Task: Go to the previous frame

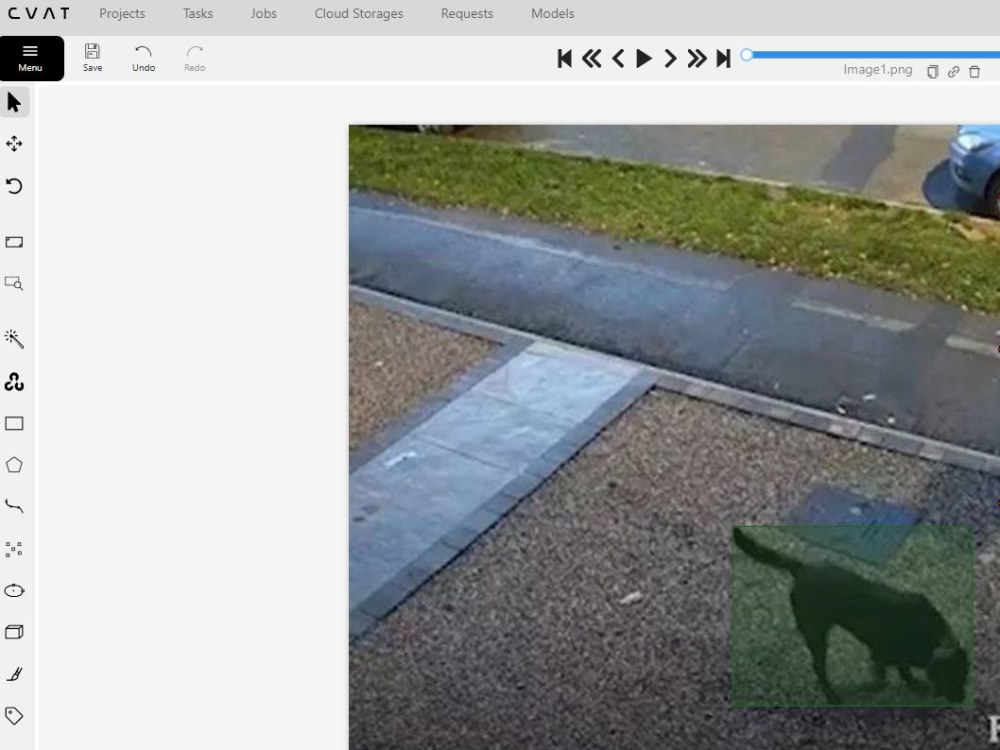Action: coord(617,59)
